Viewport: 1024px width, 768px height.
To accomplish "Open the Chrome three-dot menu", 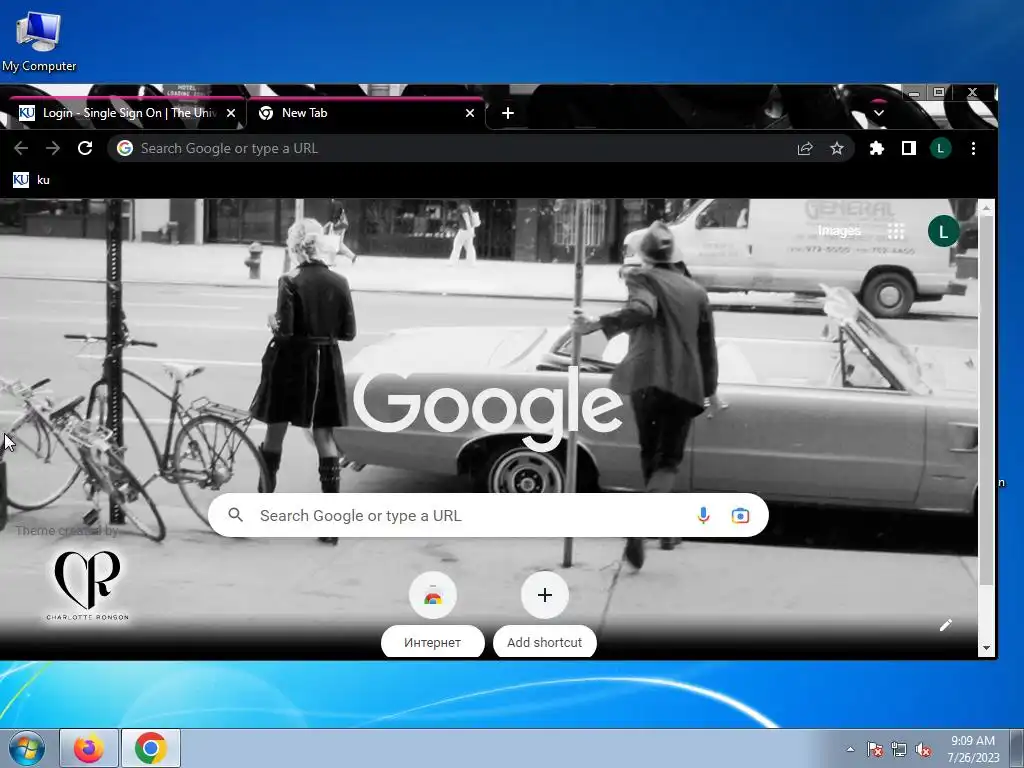I will pos(973,148).
